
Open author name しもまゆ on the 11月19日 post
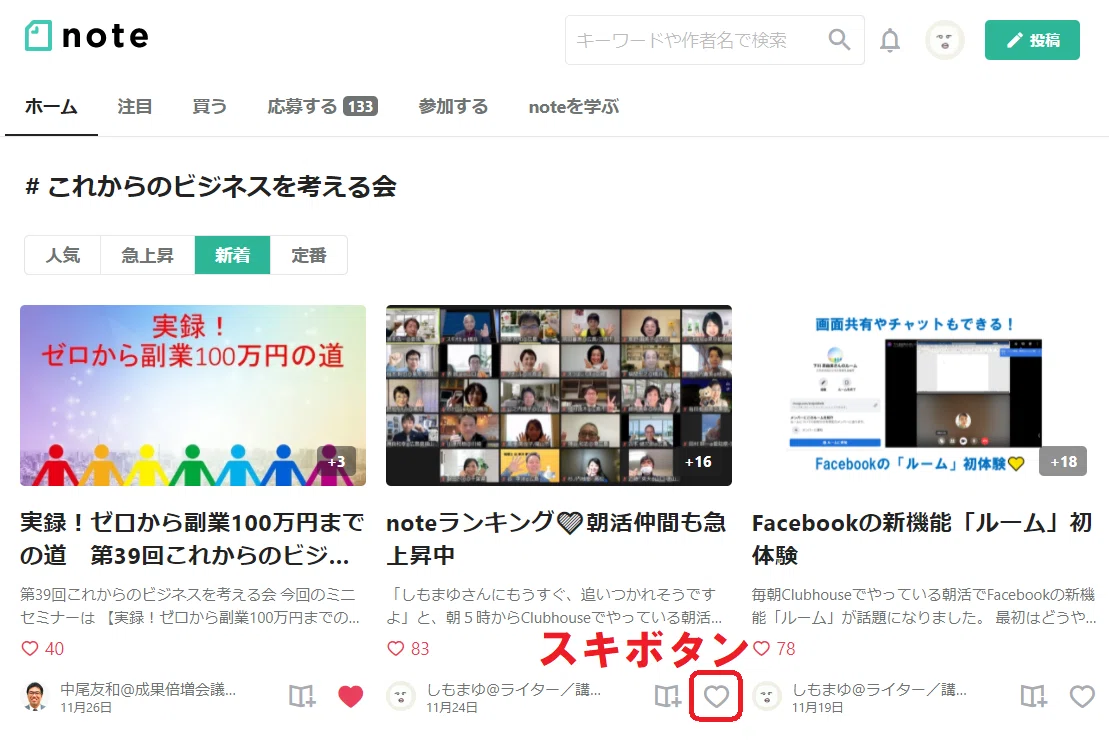879,689
